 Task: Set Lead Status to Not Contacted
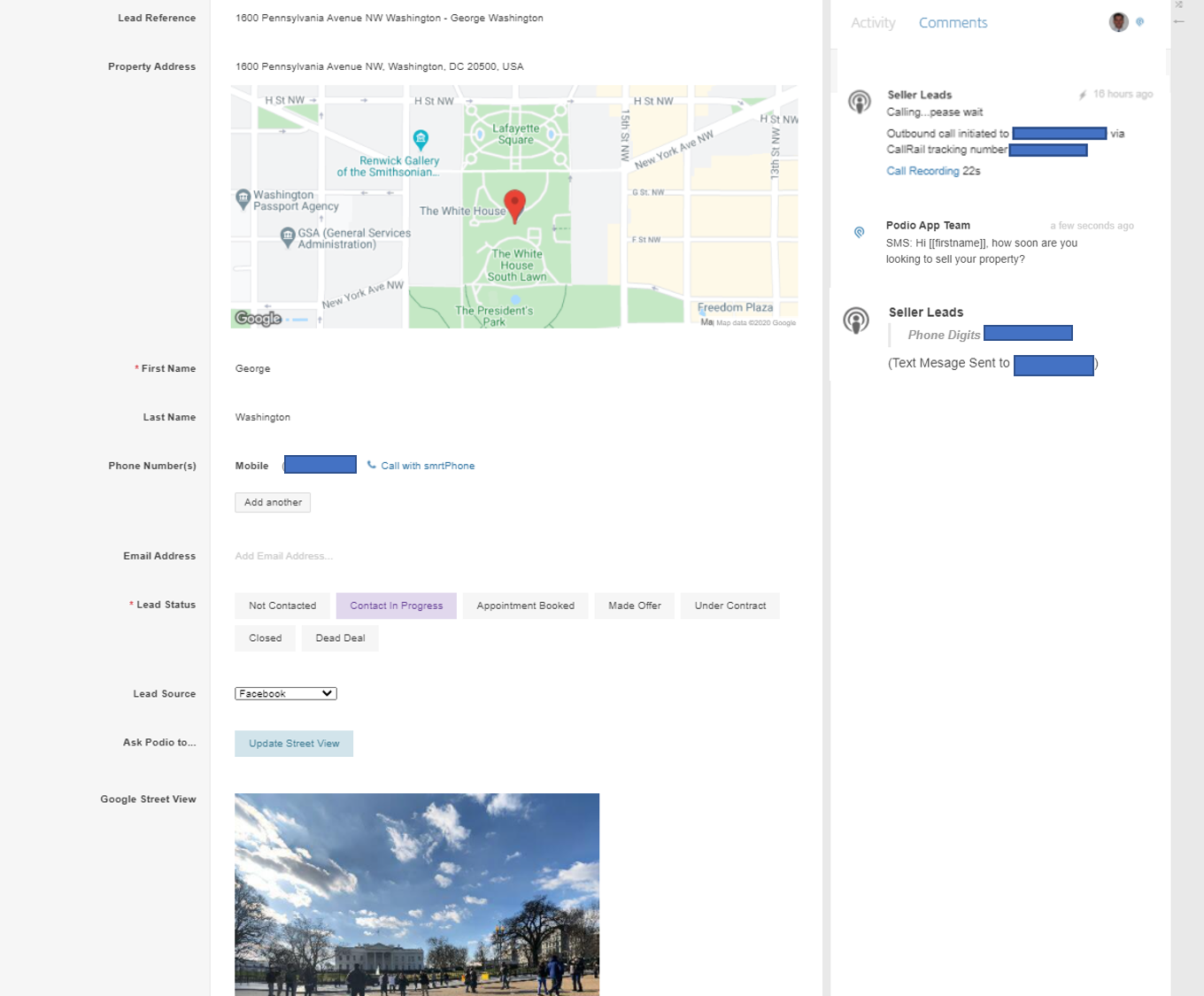tap(282, 606)
